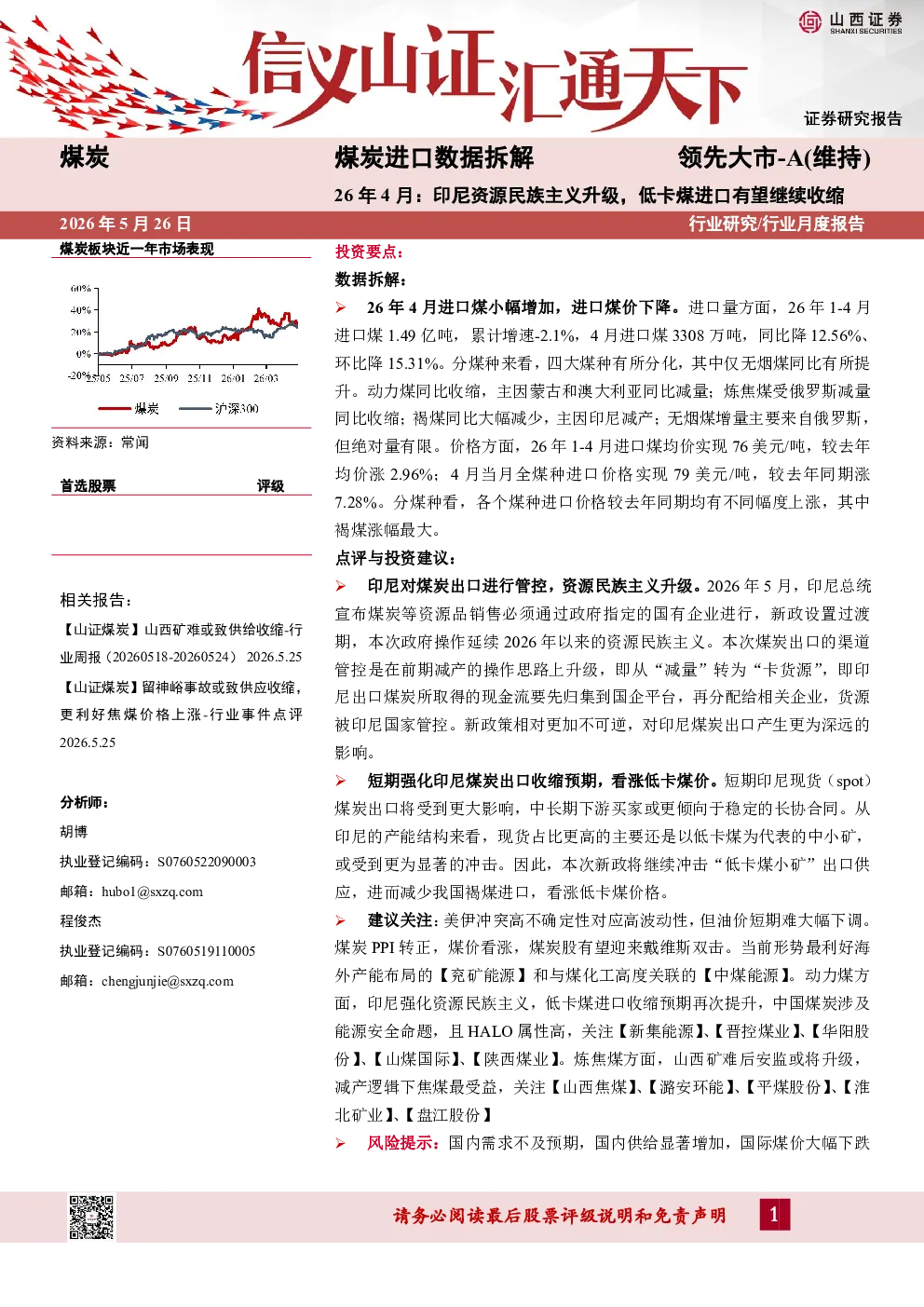The height and width of the screenshot is (1307, 924).
Task: Open report 山西矿难或致供给收缩 weekly
Action: point(181,644)
